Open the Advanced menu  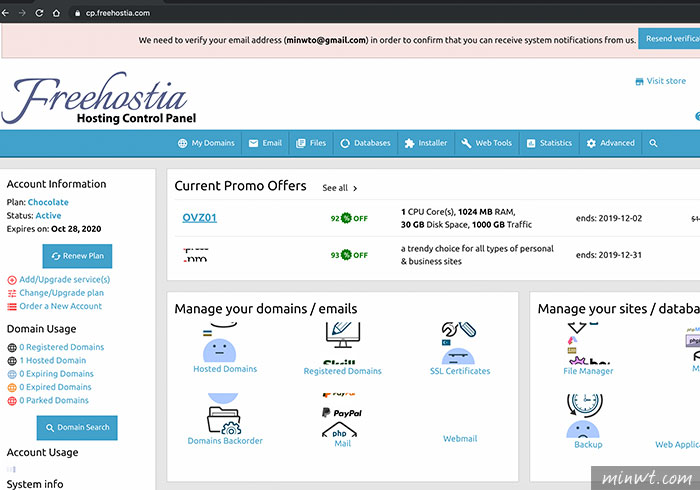click(x=611, y=143)
